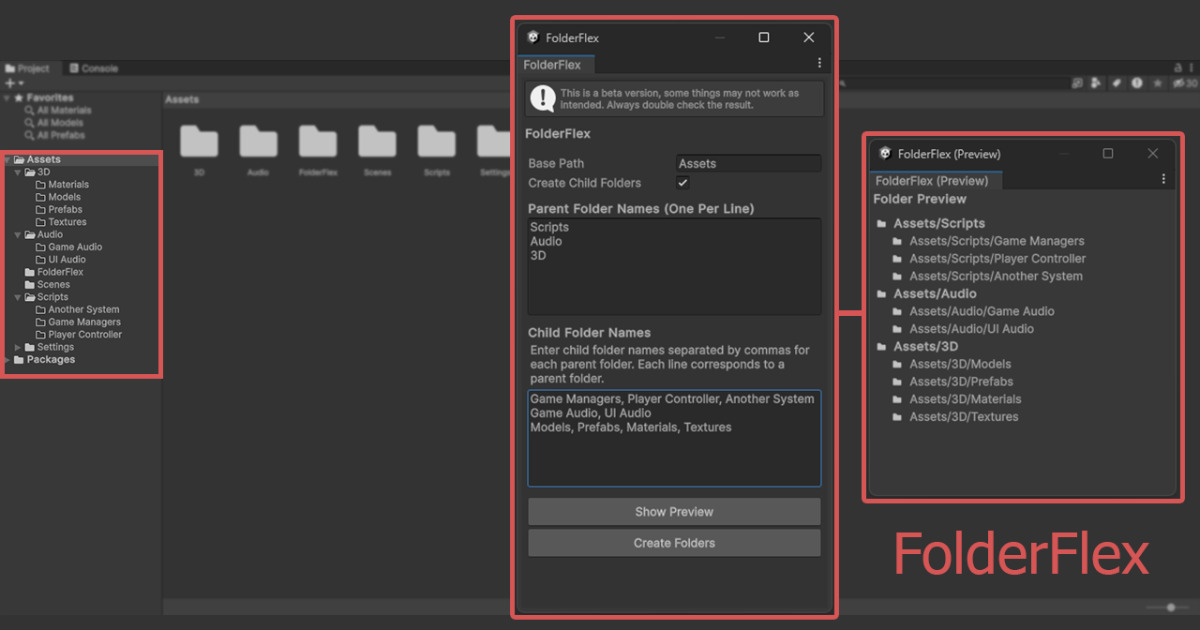Click the favorites star icon in Project toolbar

coord(1157,83)
